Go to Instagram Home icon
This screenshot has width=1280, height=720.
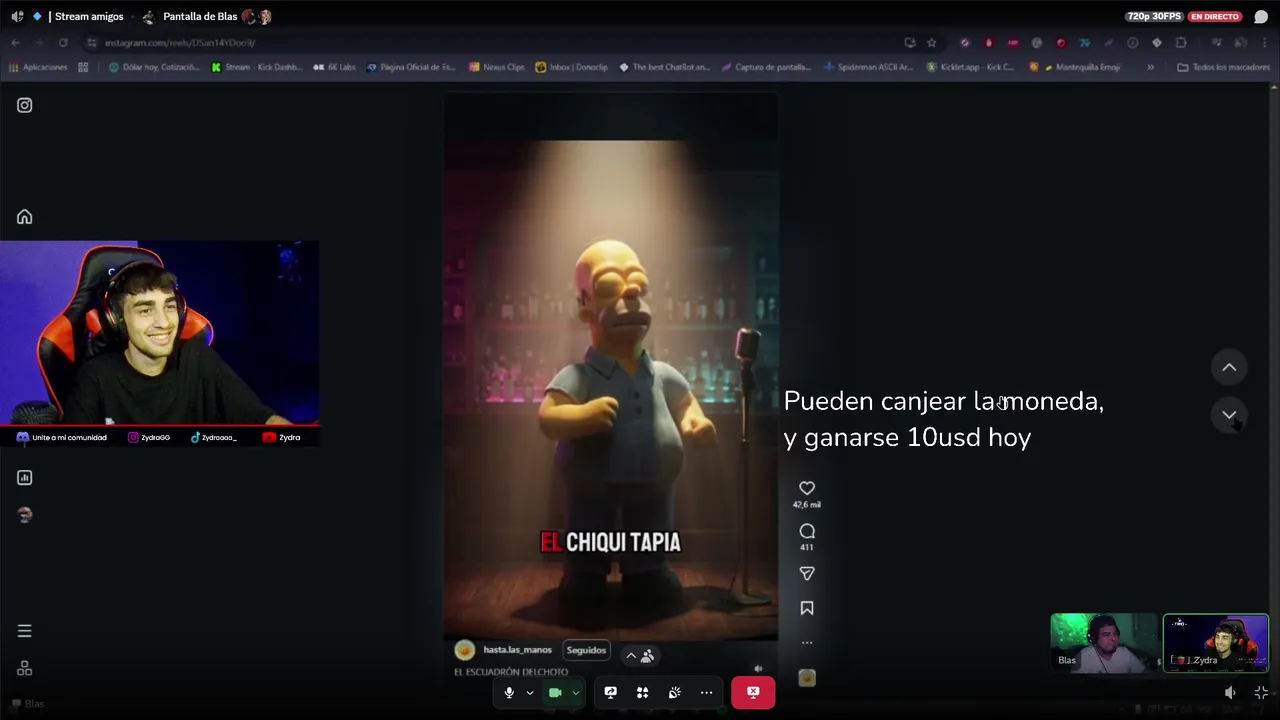pos(24,217)
